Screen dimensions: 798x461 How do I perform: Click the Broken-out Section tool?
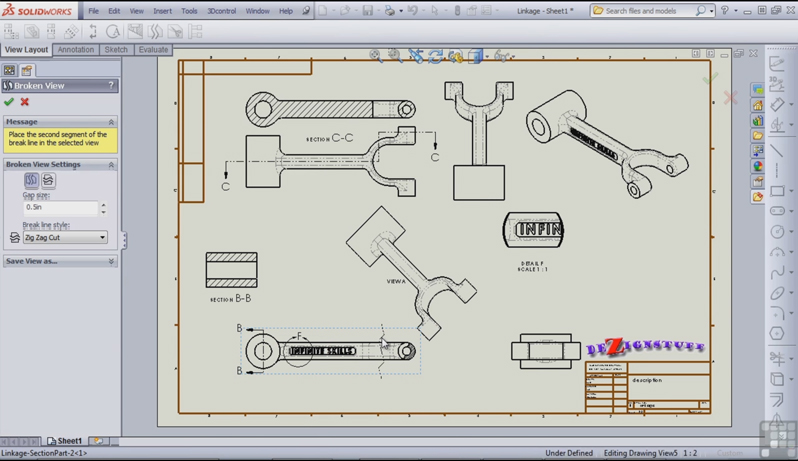point(135,32)
